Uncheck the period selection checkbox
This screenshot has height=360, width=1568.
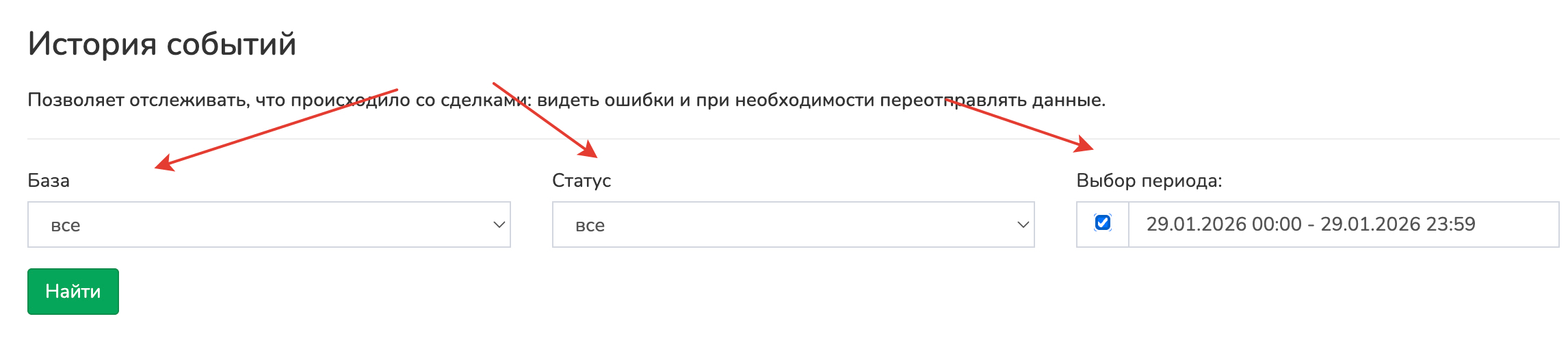(x=1102, y=223)
